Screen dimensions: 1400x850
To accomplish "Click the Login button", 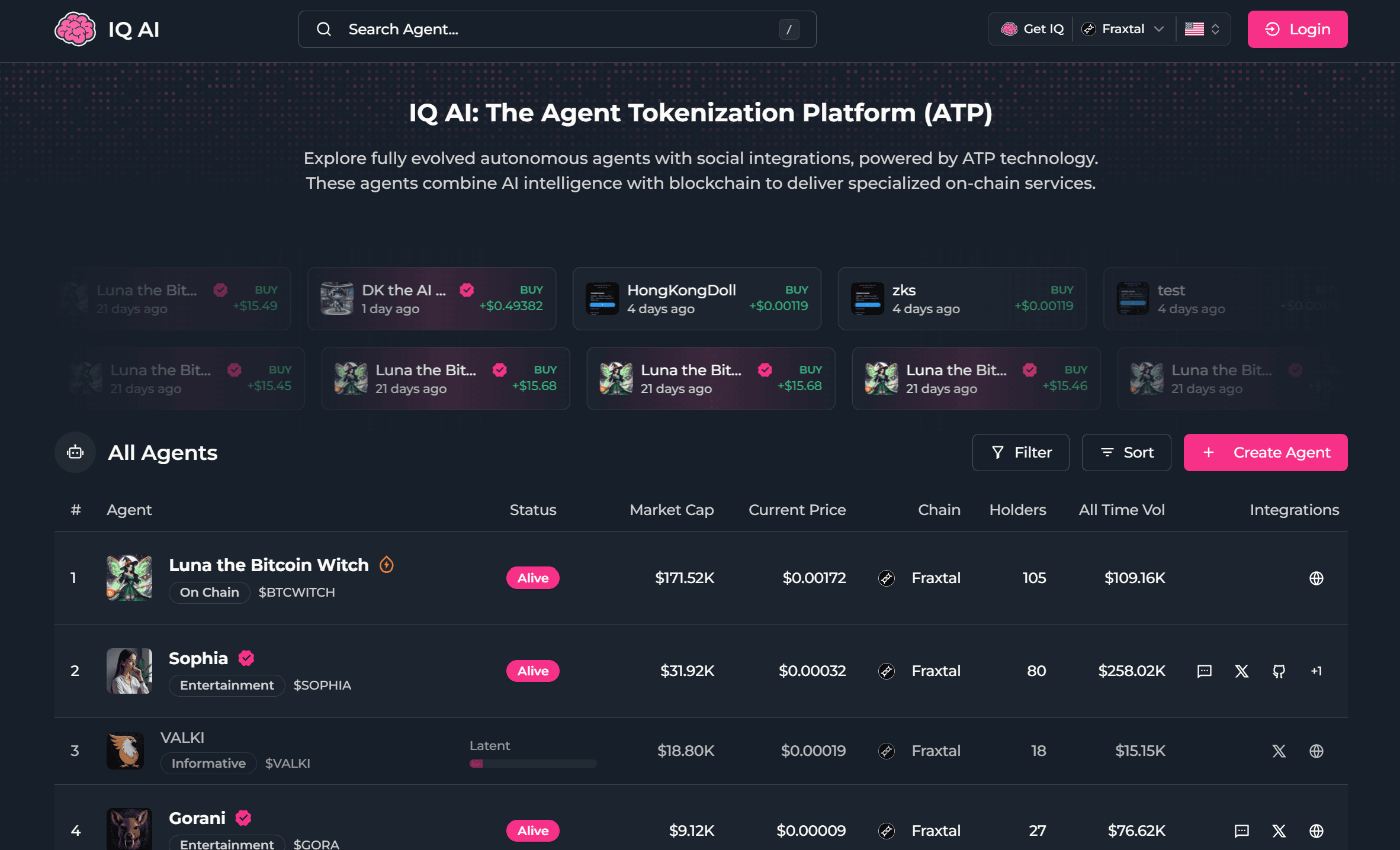I will [x=1297, y=29].
